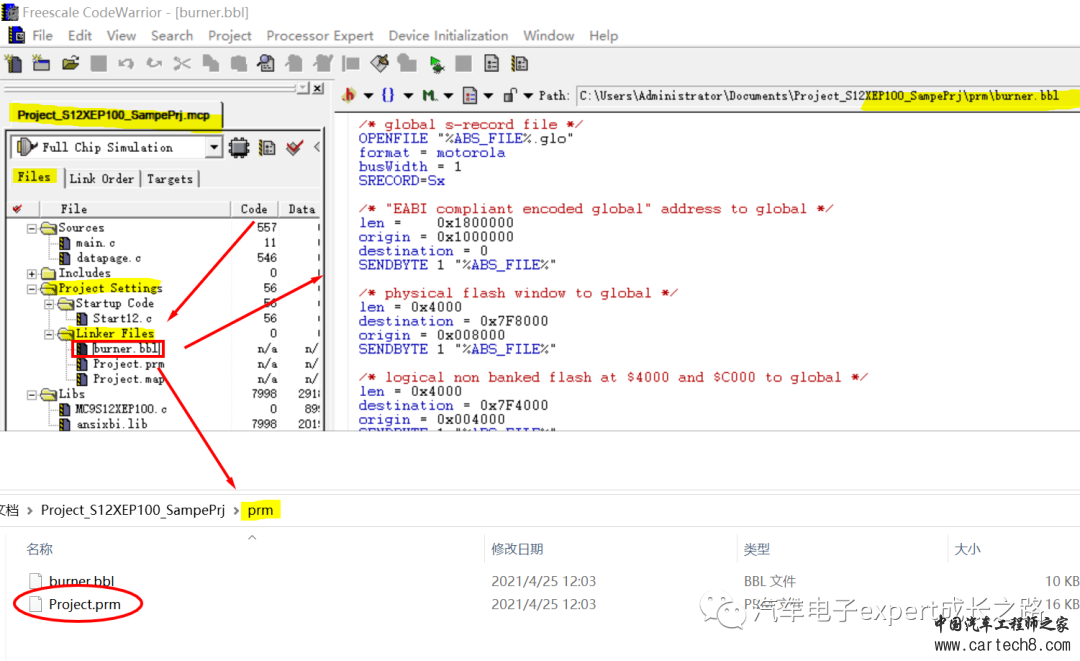1080x661 pixels.
Task: Open dropdown arrow next to header 'h' icon
Action: 368,96
